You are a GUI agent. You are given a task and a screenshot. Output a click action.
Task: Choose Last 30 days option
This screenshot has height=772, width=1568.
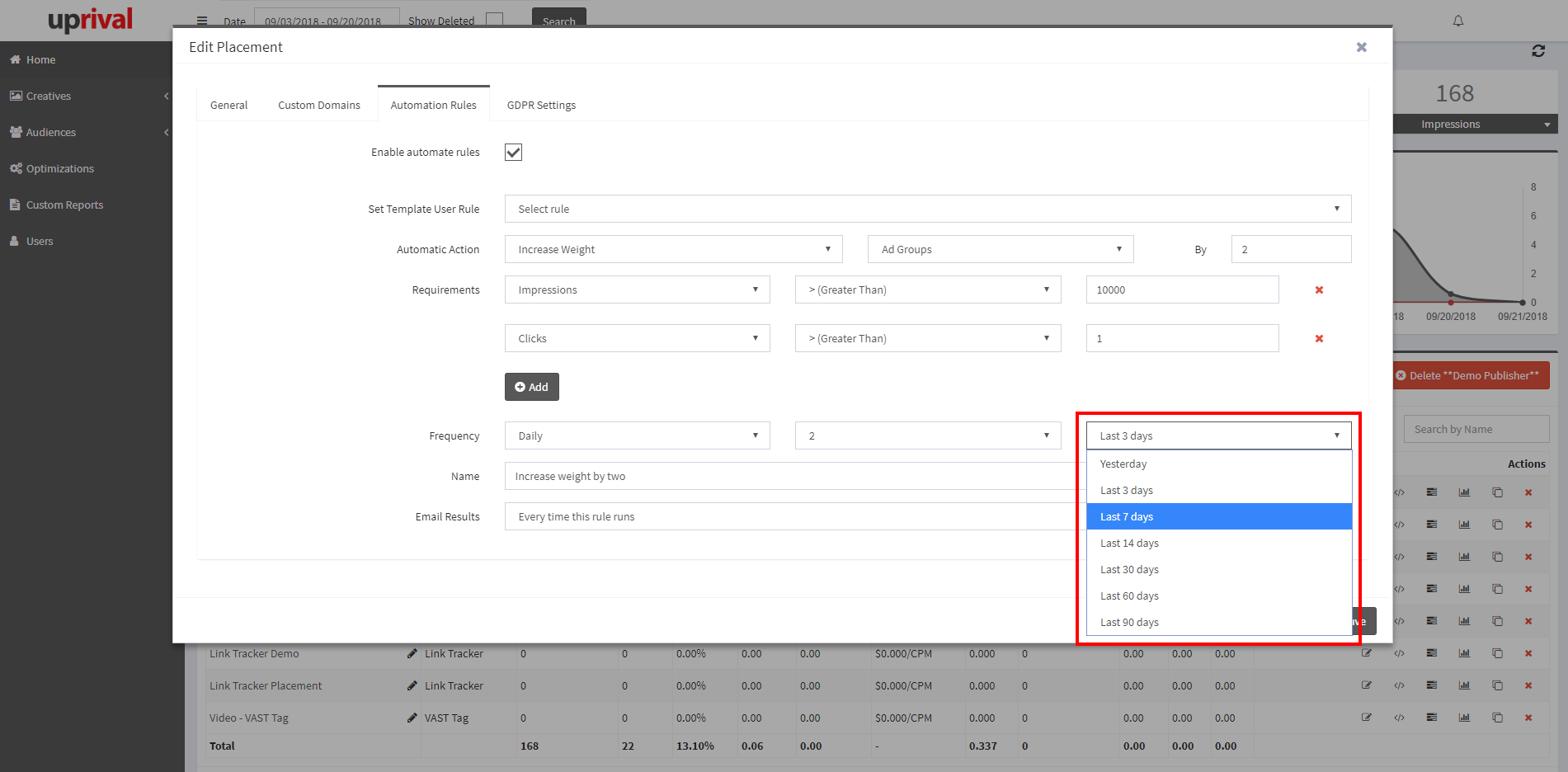[x=1219, y=569]
